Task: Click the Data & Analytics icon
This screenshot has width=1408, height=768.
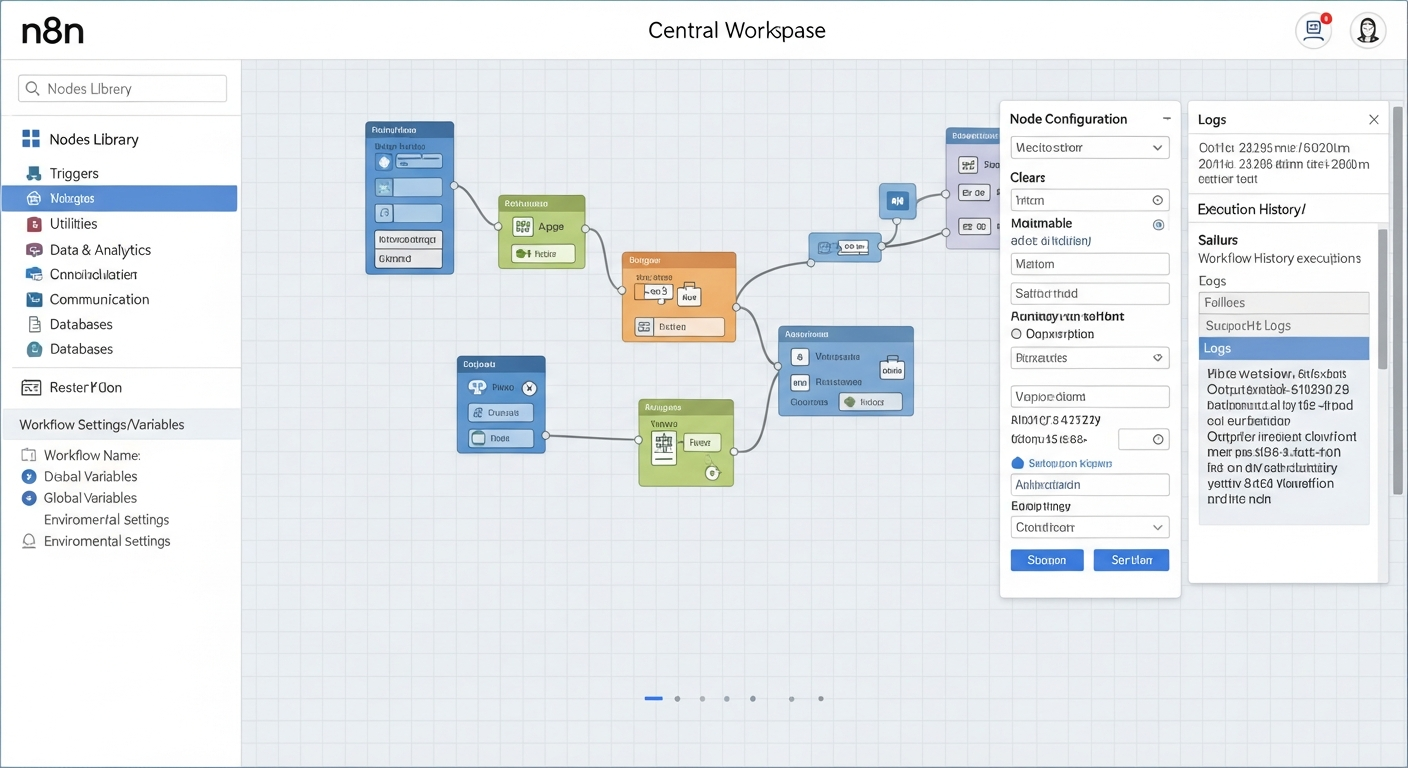Action: [x=34, y=250]
